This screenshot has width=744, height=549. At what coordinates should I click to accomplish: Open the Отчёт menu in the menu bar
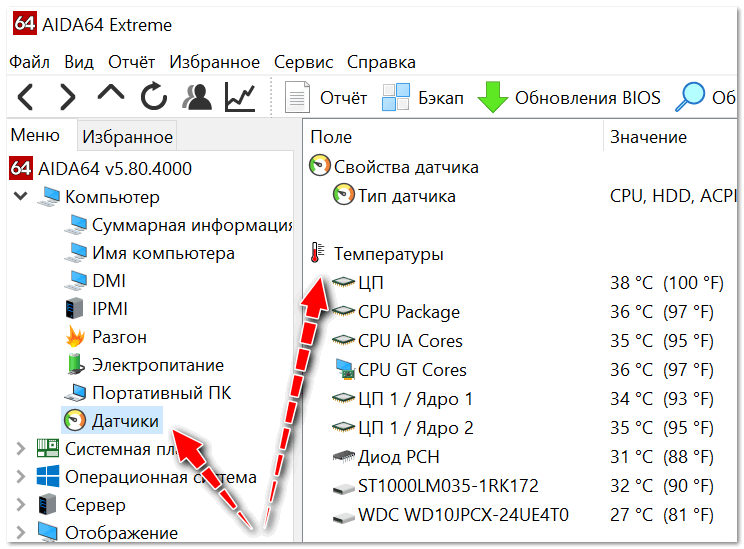[131, 62]
